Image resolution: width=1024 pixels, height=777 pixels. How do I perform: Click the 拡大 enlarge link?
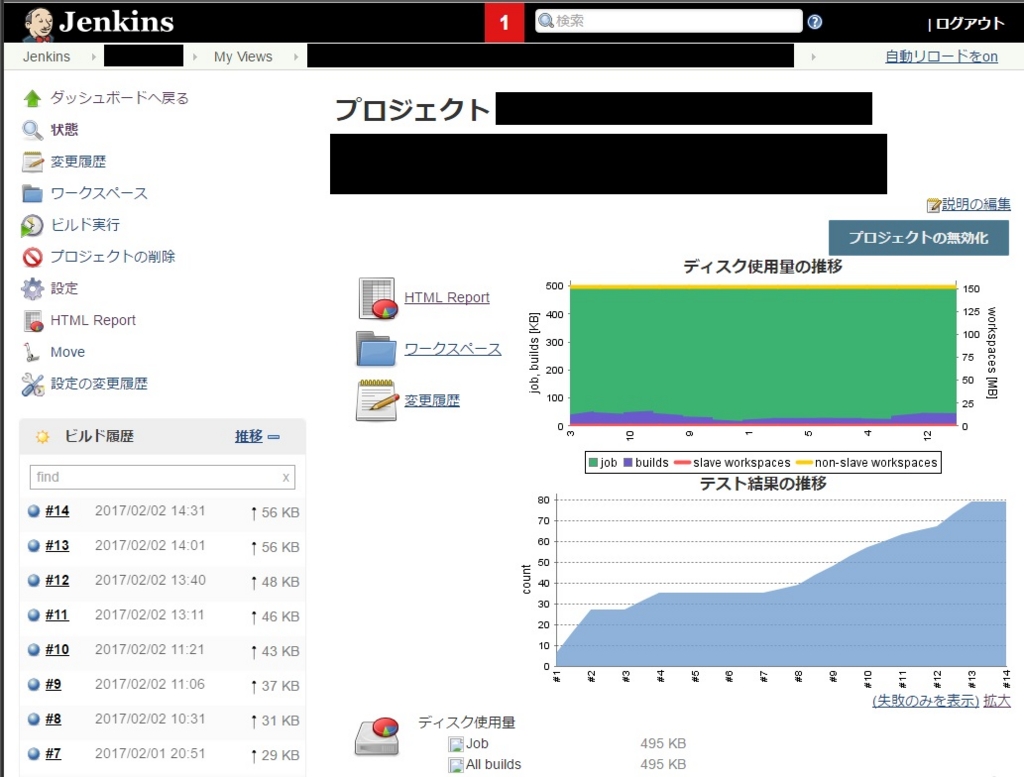(997, 701)
